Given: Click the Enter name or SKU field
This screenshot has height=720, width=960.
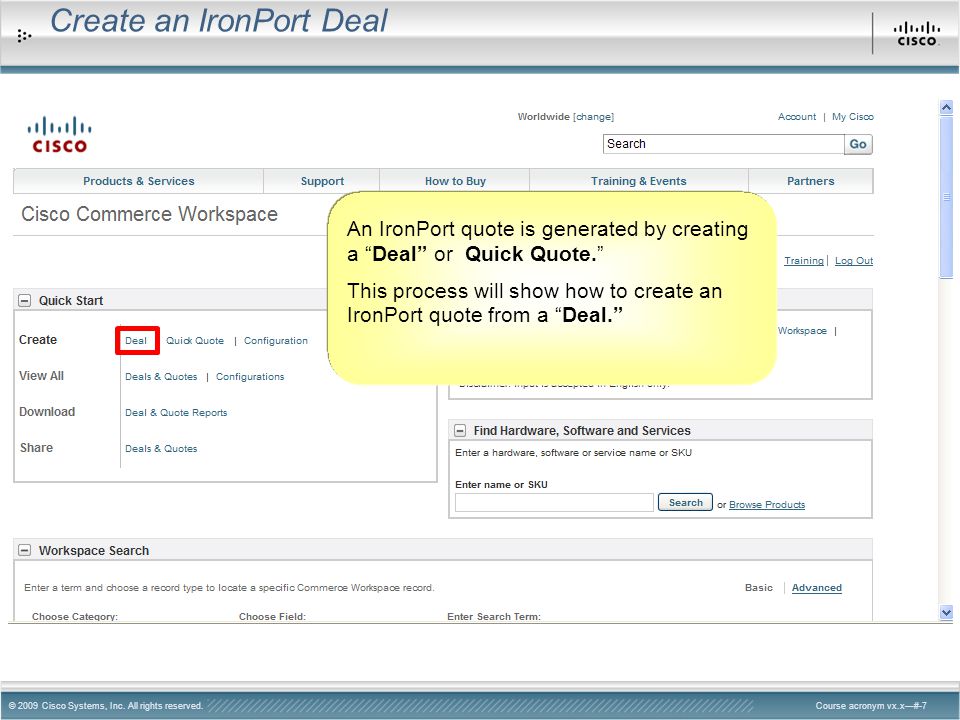Looking at the screenshot, I should tap(554, 503).
